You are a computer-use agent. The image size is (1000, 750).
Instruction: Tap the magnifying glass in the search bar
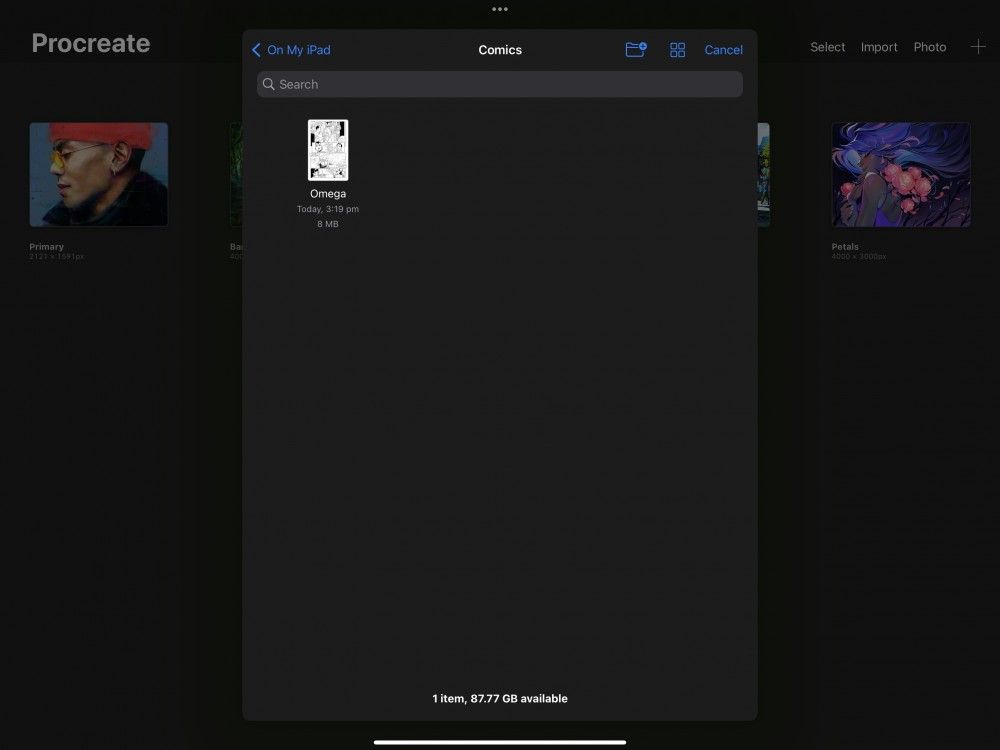[268, 84]
